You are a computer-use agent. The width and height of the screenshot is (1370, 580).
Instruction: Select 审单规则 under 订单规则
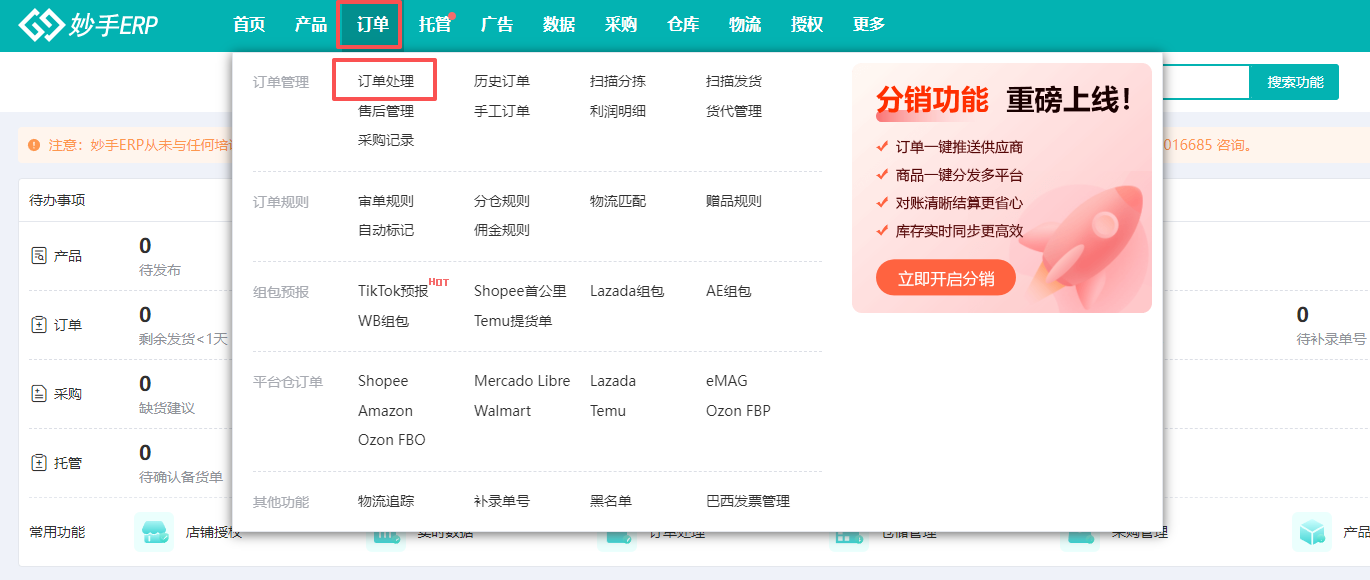(x=385, y=201)
